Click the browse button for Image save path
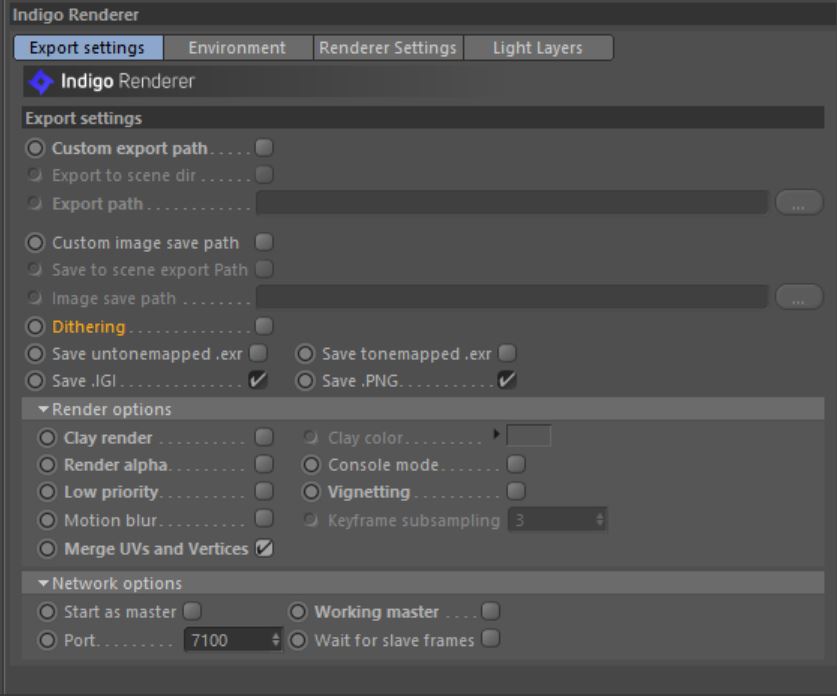837x696 pixels. tap(799, 297)
